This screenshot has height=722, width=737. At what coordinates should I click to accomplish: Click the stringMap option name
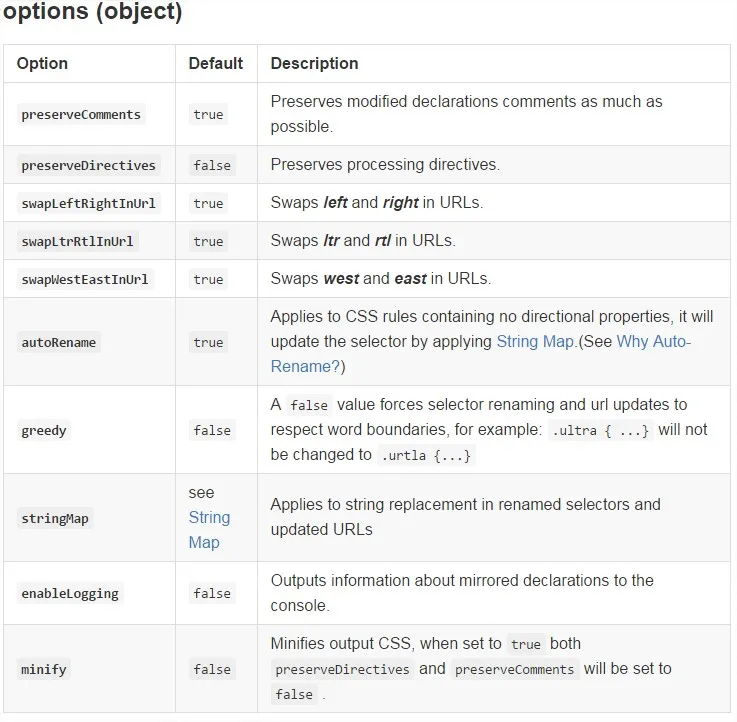point(55,519)
